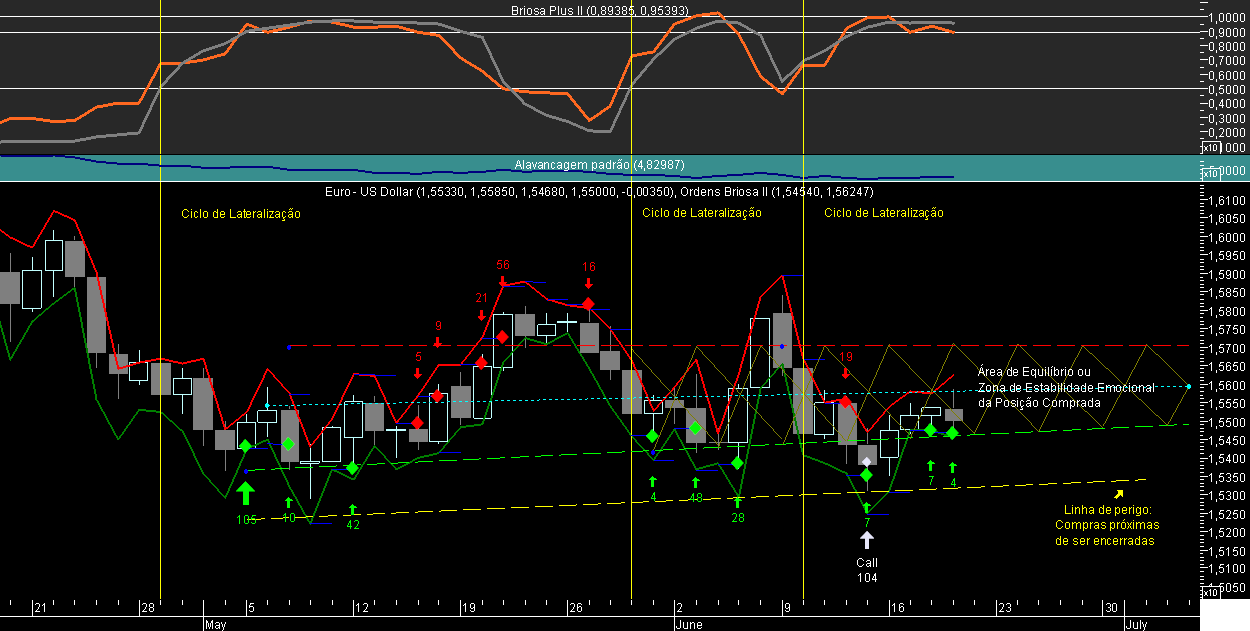The image size is (1250, 631).
Task: Click the 'Call' annotation text
Action: (867, 563)
